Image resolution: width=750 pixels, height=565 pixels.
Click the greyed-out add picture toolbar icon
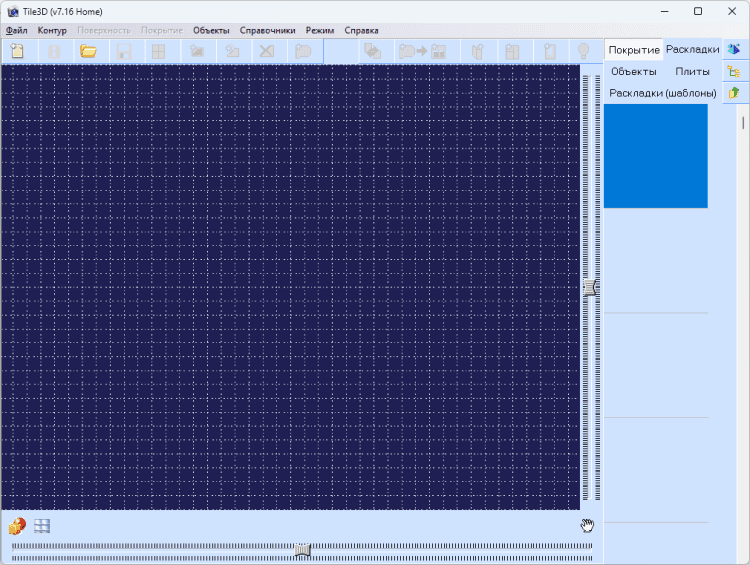[x=197, y=51]
